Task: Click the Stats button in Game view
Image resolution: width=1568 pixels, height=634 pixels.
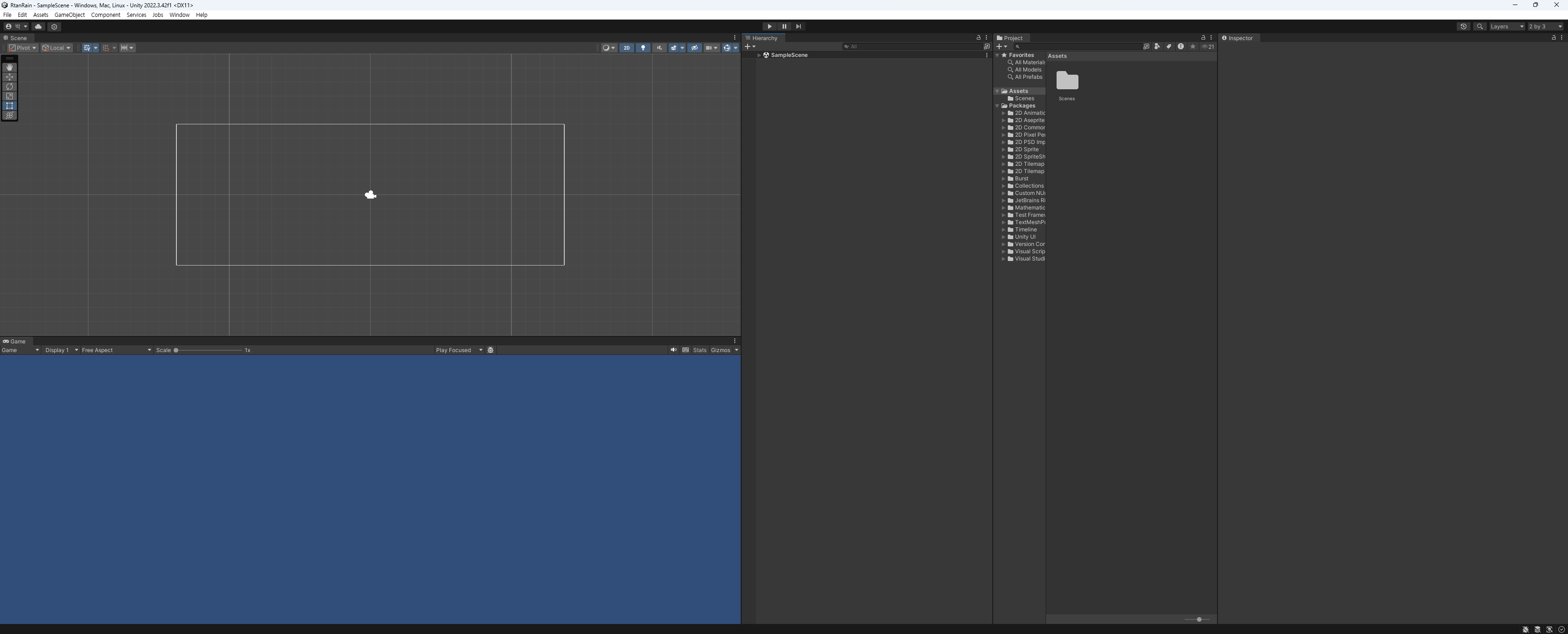Action: [x=699, y=350]
